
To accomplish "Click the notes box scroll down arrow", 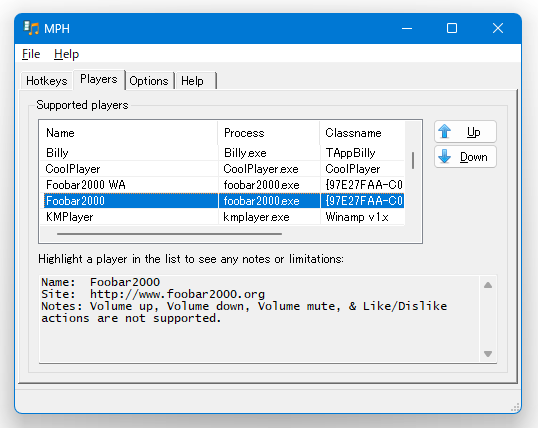I will pos(488,354).
